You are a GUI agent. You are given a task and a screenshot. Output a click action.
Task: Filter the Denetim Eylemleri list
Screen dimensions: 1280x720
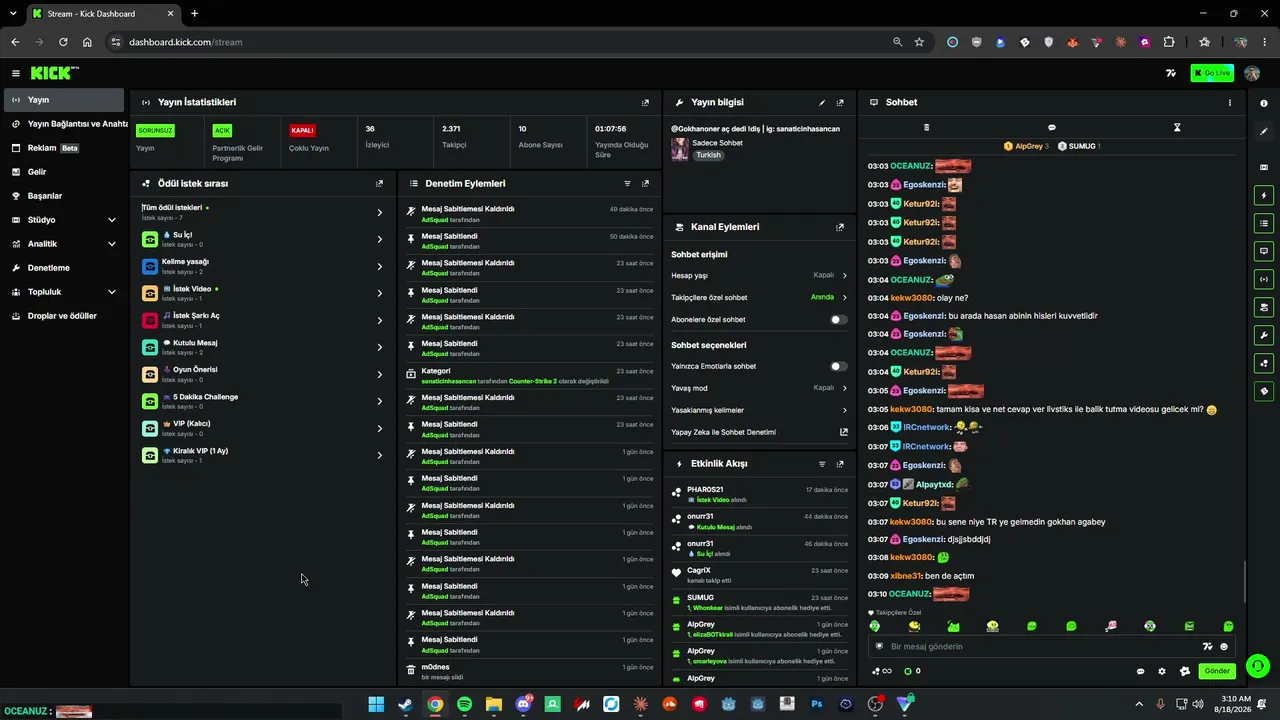pos(627,183)
